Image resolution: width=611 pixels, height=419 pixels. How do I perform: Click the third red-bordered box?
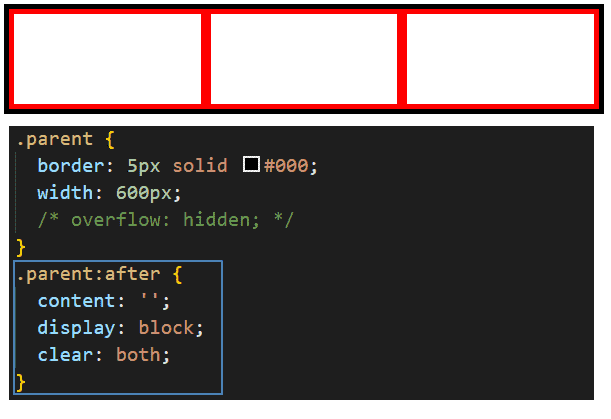coord(501,59)
